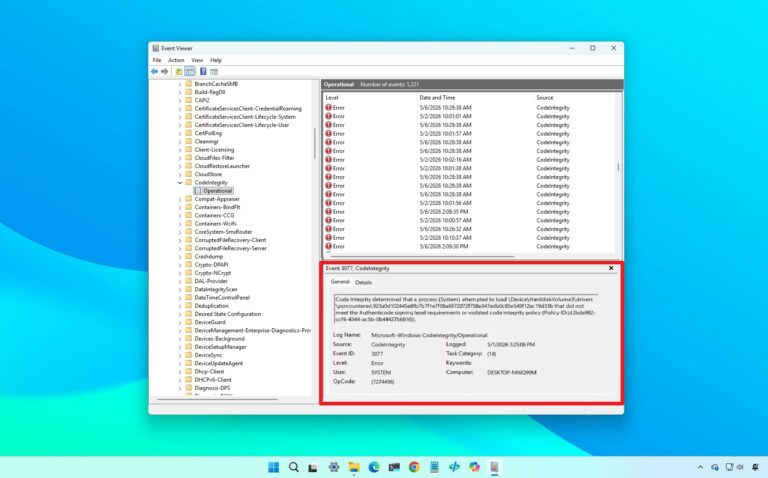Expand the Compat-Appraiser folder

point(180,199)
